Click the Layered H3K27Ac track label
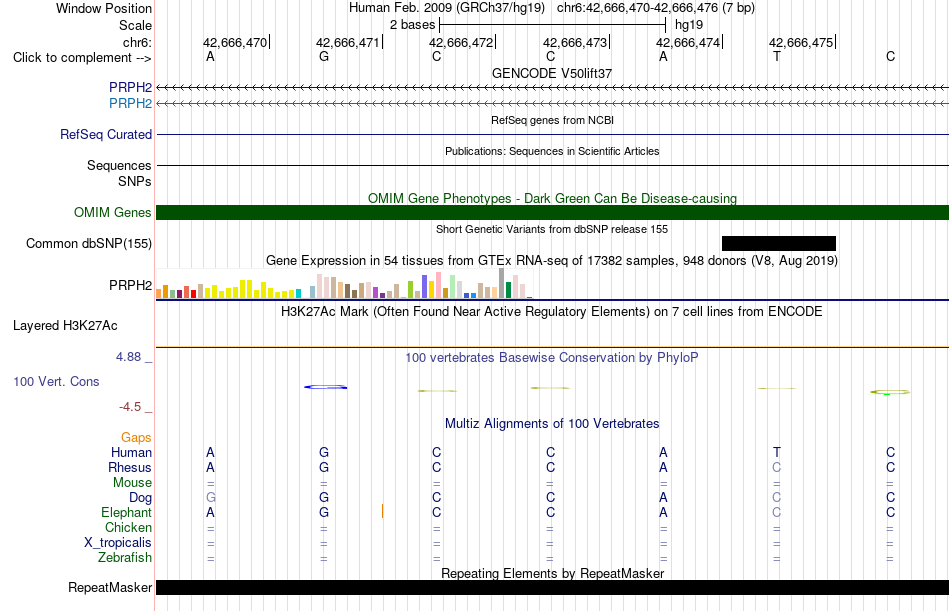 pyautogui.click(x=65, y=326)
